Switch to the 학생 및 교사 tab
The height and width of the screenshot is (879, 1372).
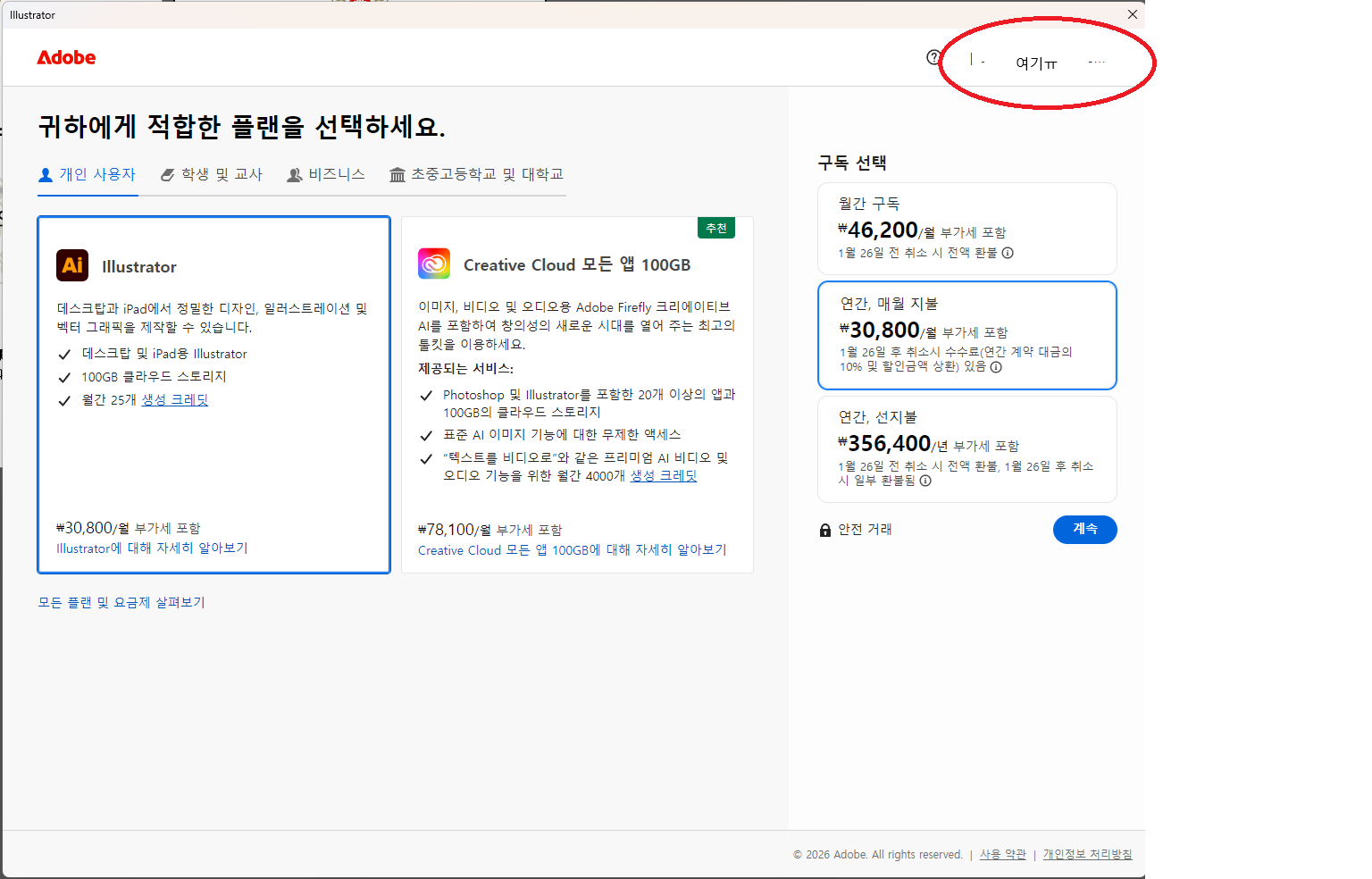(212, 174)
